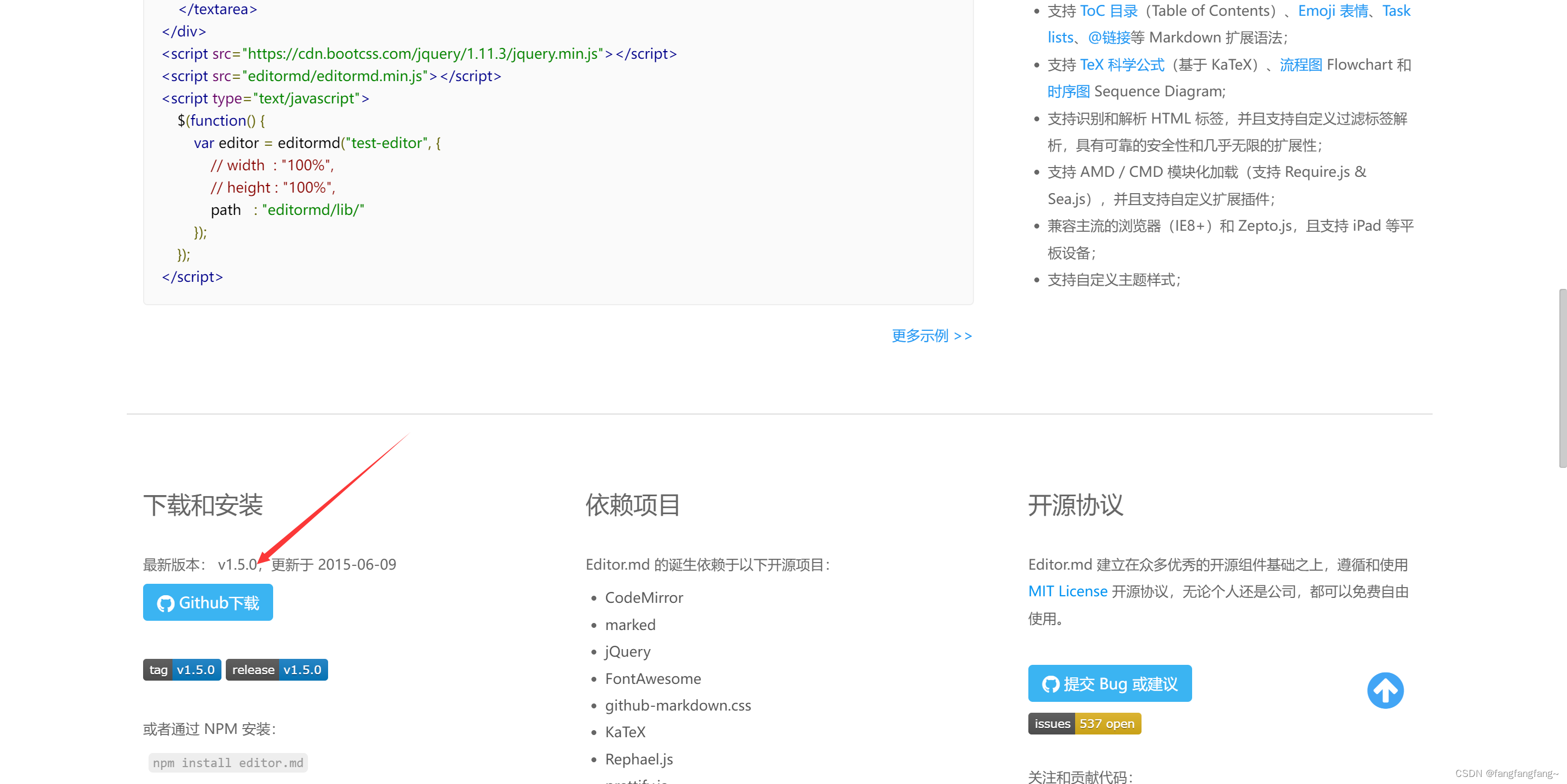This screenshot has height=784, width=1567.
Task: Open the ToC 目录 link
Action: (x=1108, y=11)
